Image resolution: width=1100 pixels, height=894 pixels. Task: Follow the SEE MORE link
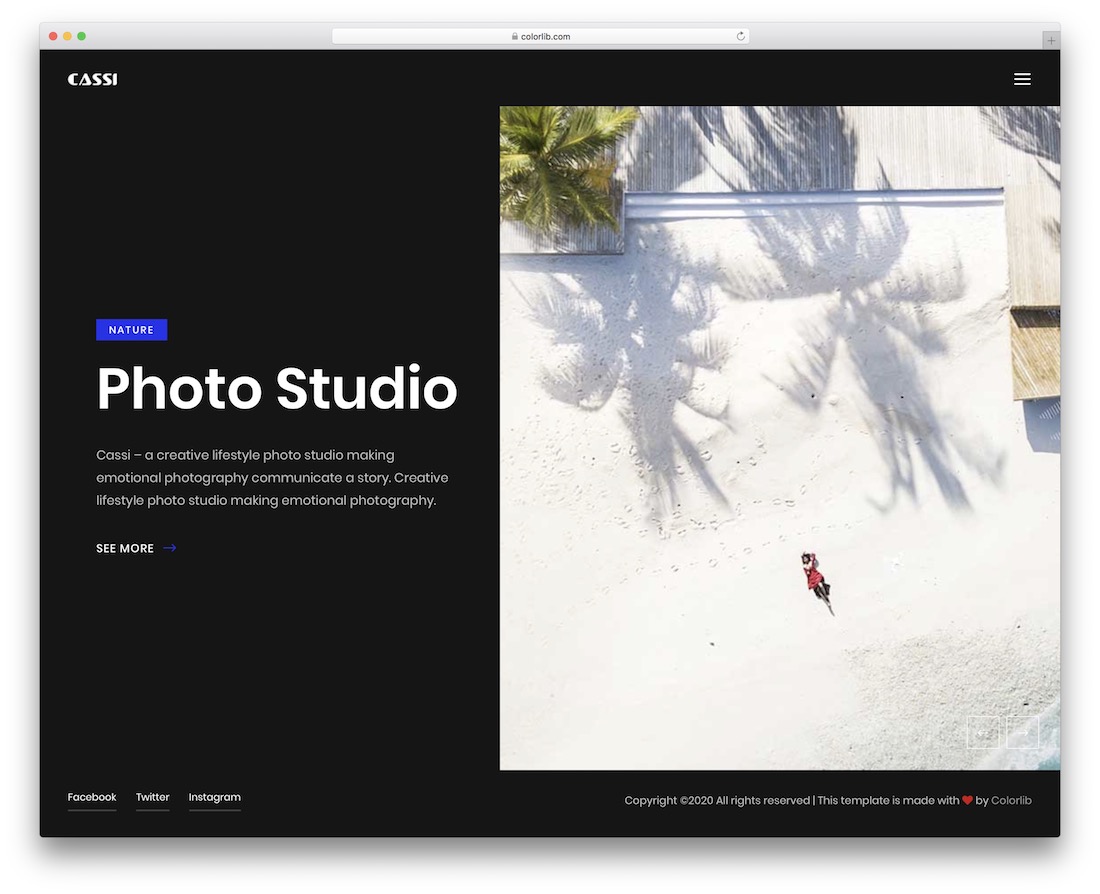pos(124,548)
